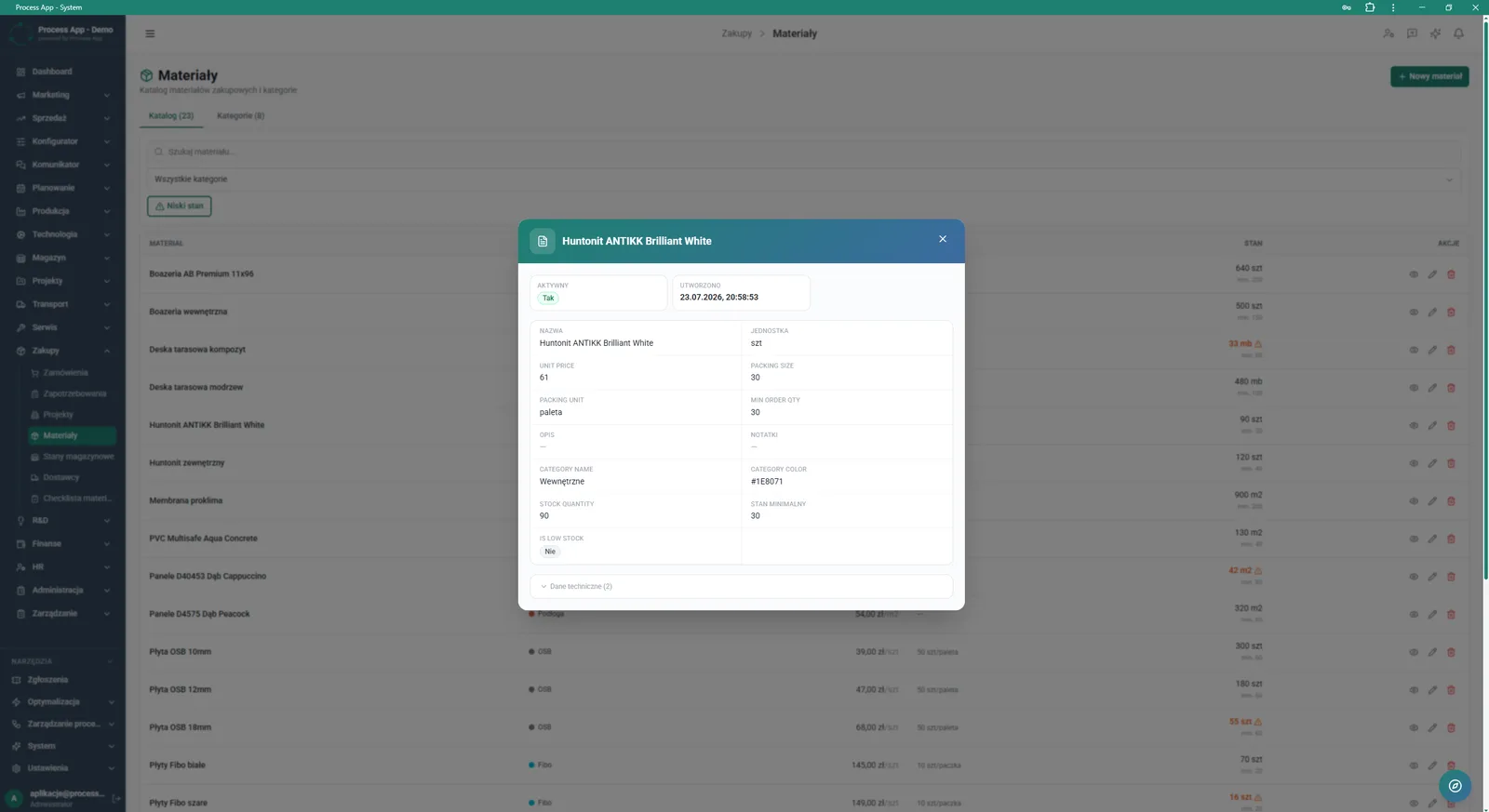Viewport: 1489px width, 812px height.
Task: Click the R&D lightbulb sidebar icon
Action: (x=20, y=521)
